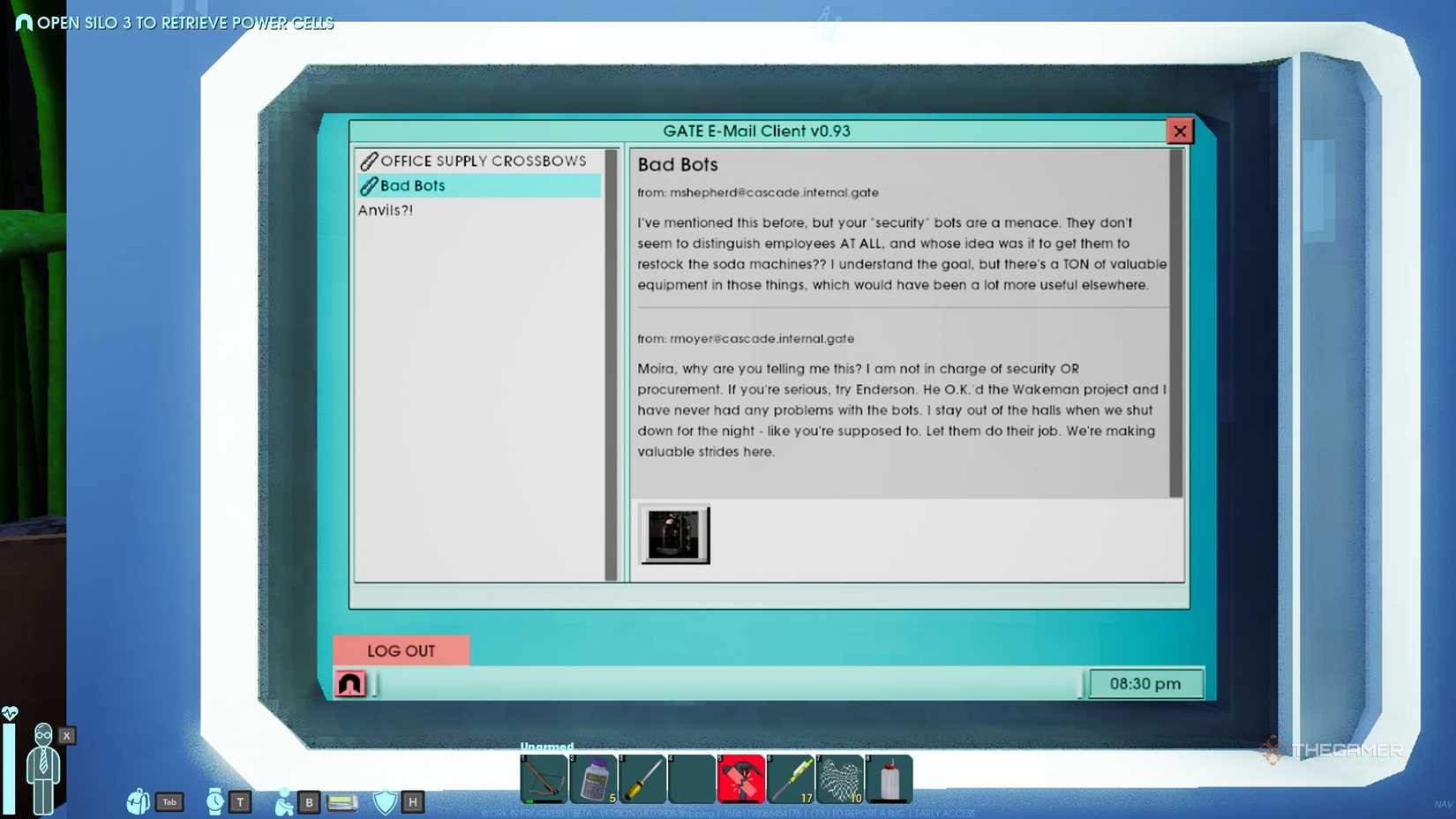Screen dimensions: 1456x819
Task: Click the wristwatch time icon
Action: [214, 801]
